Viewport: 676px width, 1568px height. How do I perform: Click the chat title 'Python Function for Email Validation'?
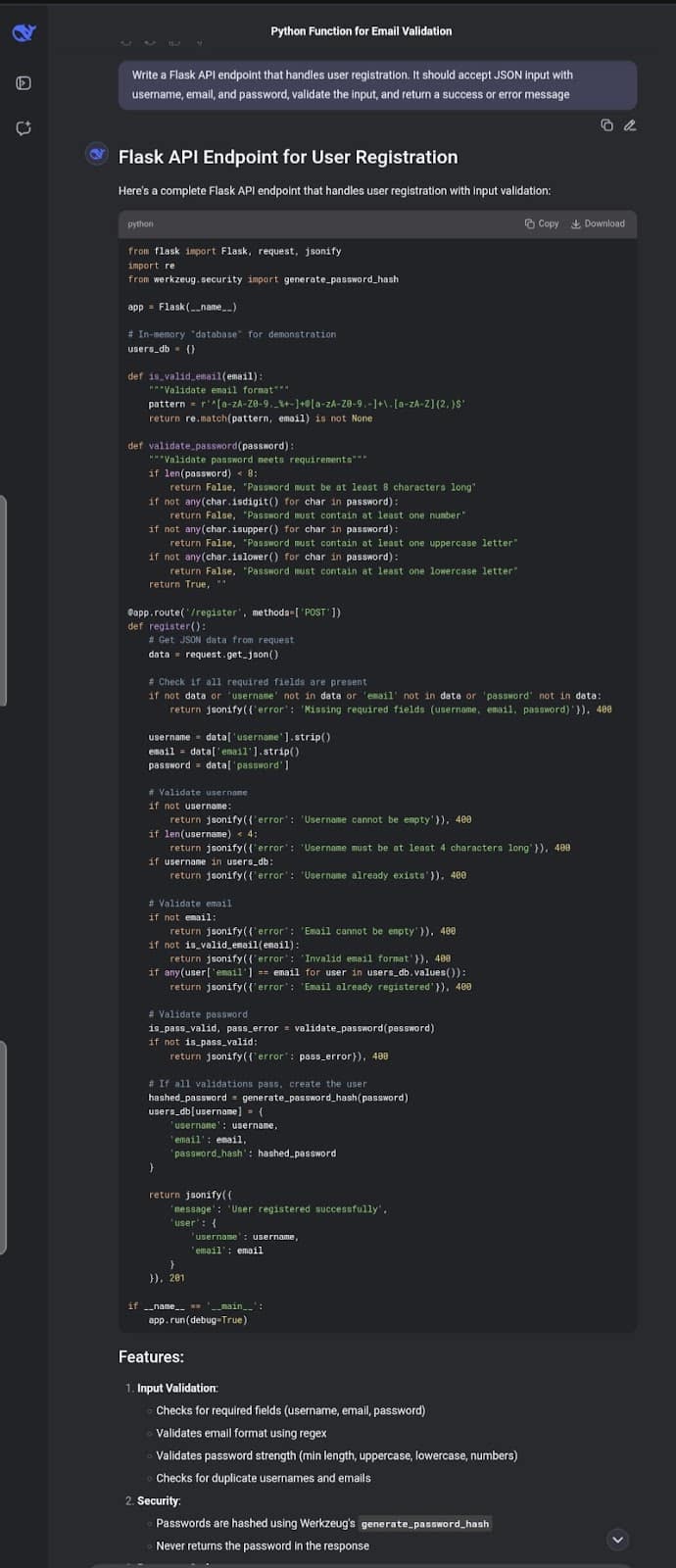[362, 31]
